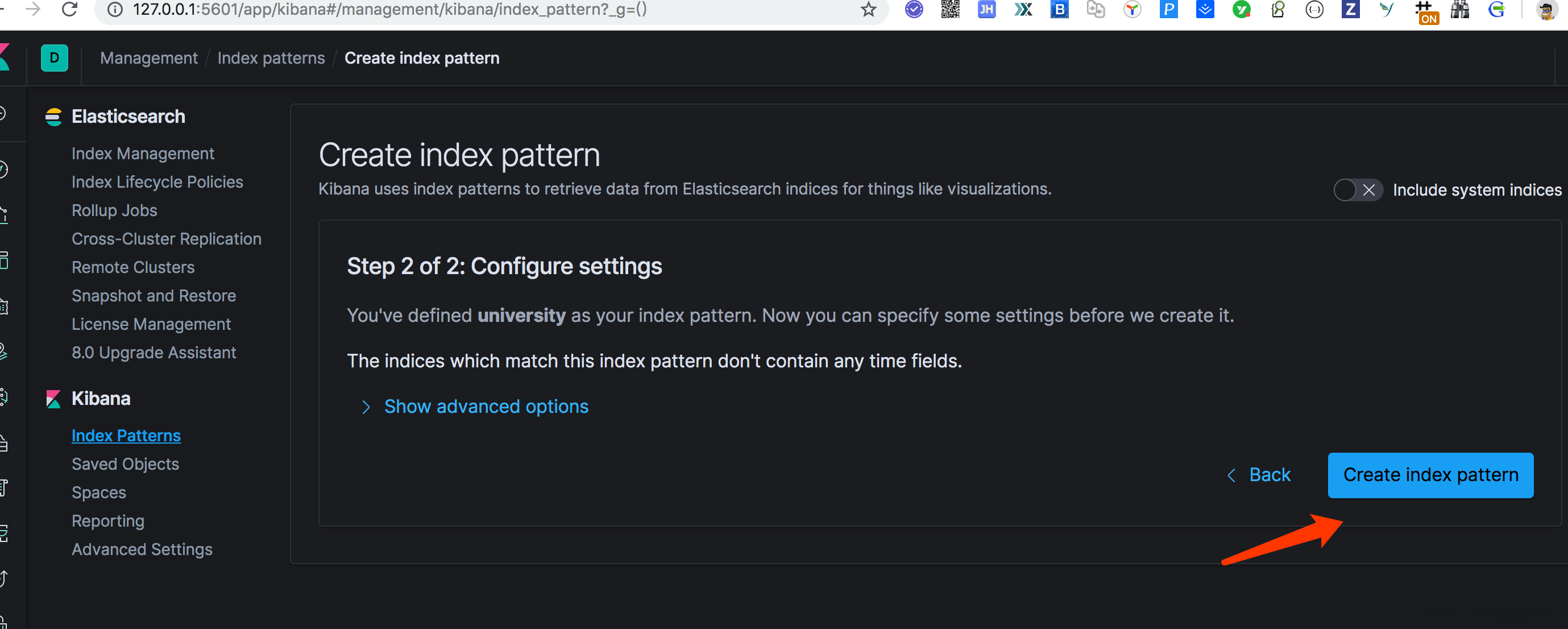Go to Index patterns breadcrumb
Screen dimensions: 1568x629
point(271,59)
